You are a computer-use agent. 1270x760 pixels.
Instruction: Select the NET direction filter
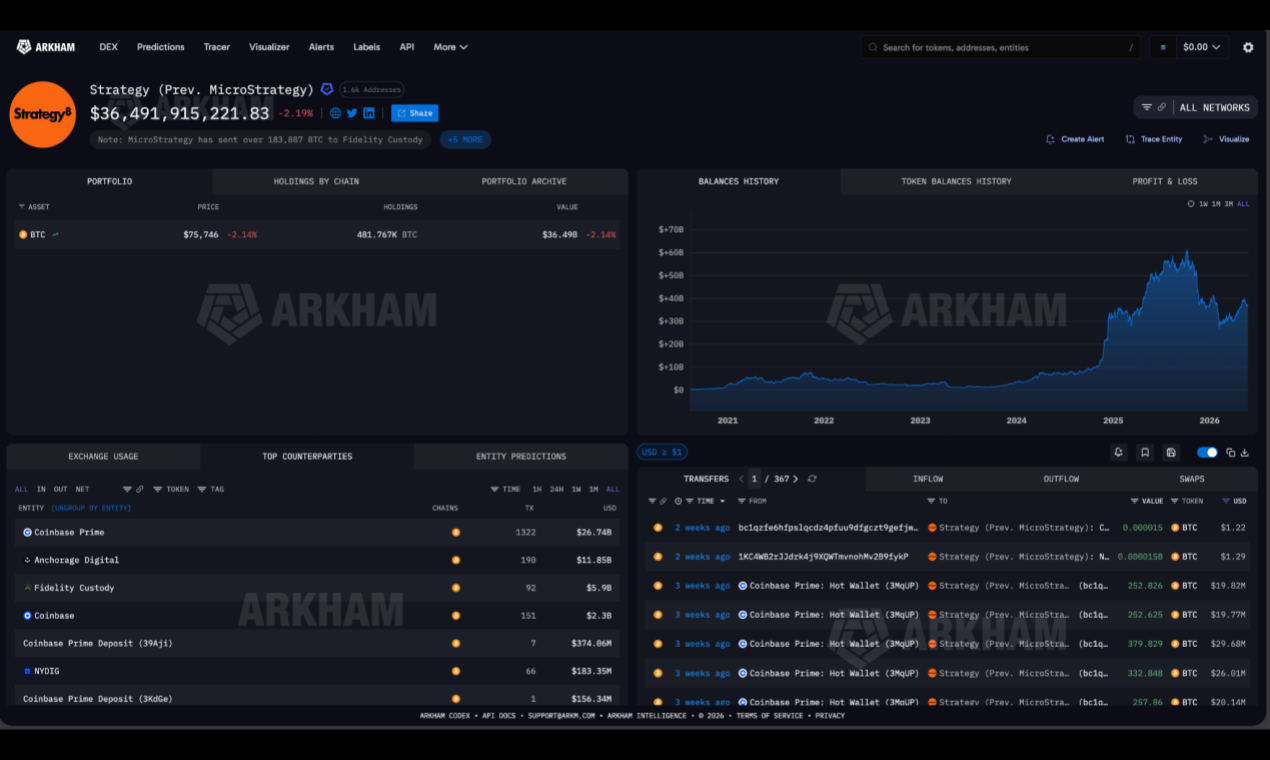[82, 489]
